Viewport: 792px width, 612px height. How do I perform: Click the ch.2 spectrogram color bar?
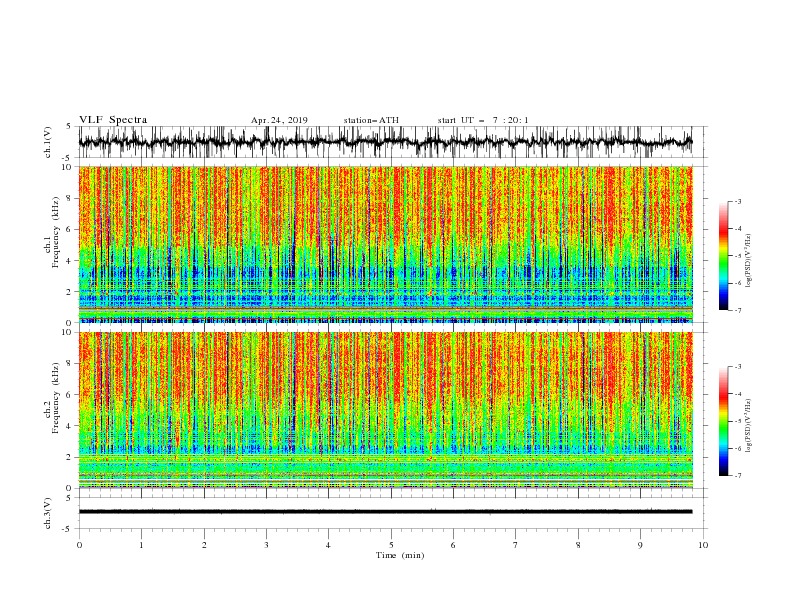tap(723, 421)
